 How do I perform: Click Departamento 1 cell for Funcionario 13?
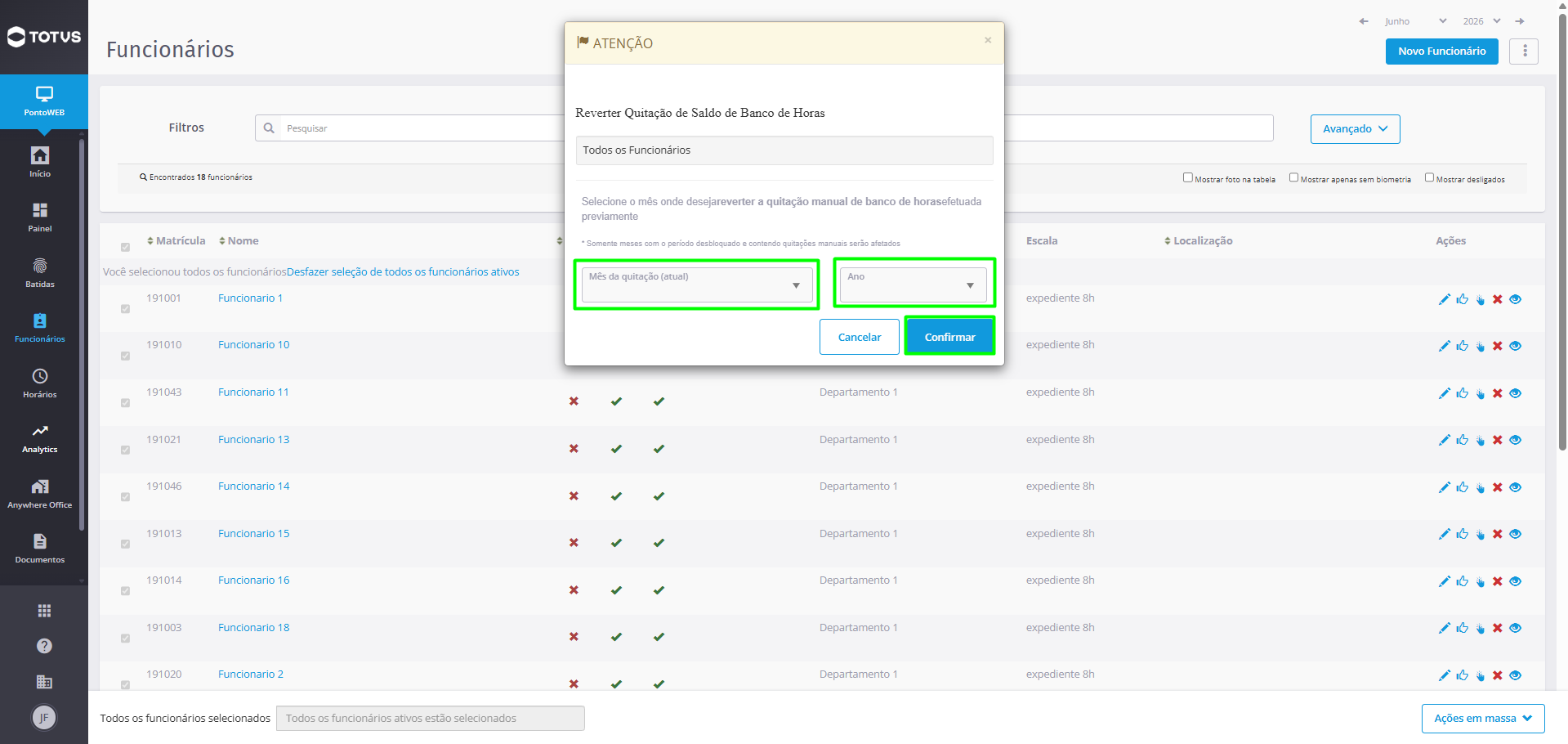click(858, 439)
